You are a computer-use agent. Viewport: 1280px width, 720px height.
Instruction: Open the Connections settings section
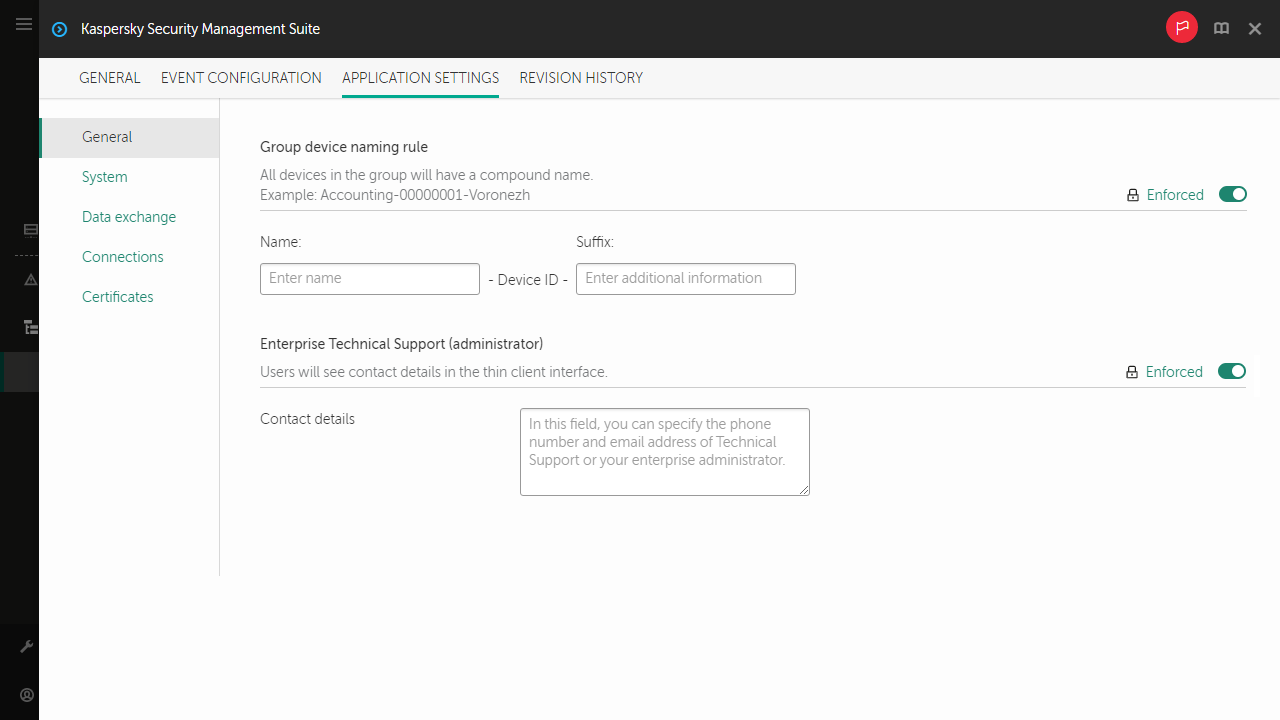coord(122,256)
